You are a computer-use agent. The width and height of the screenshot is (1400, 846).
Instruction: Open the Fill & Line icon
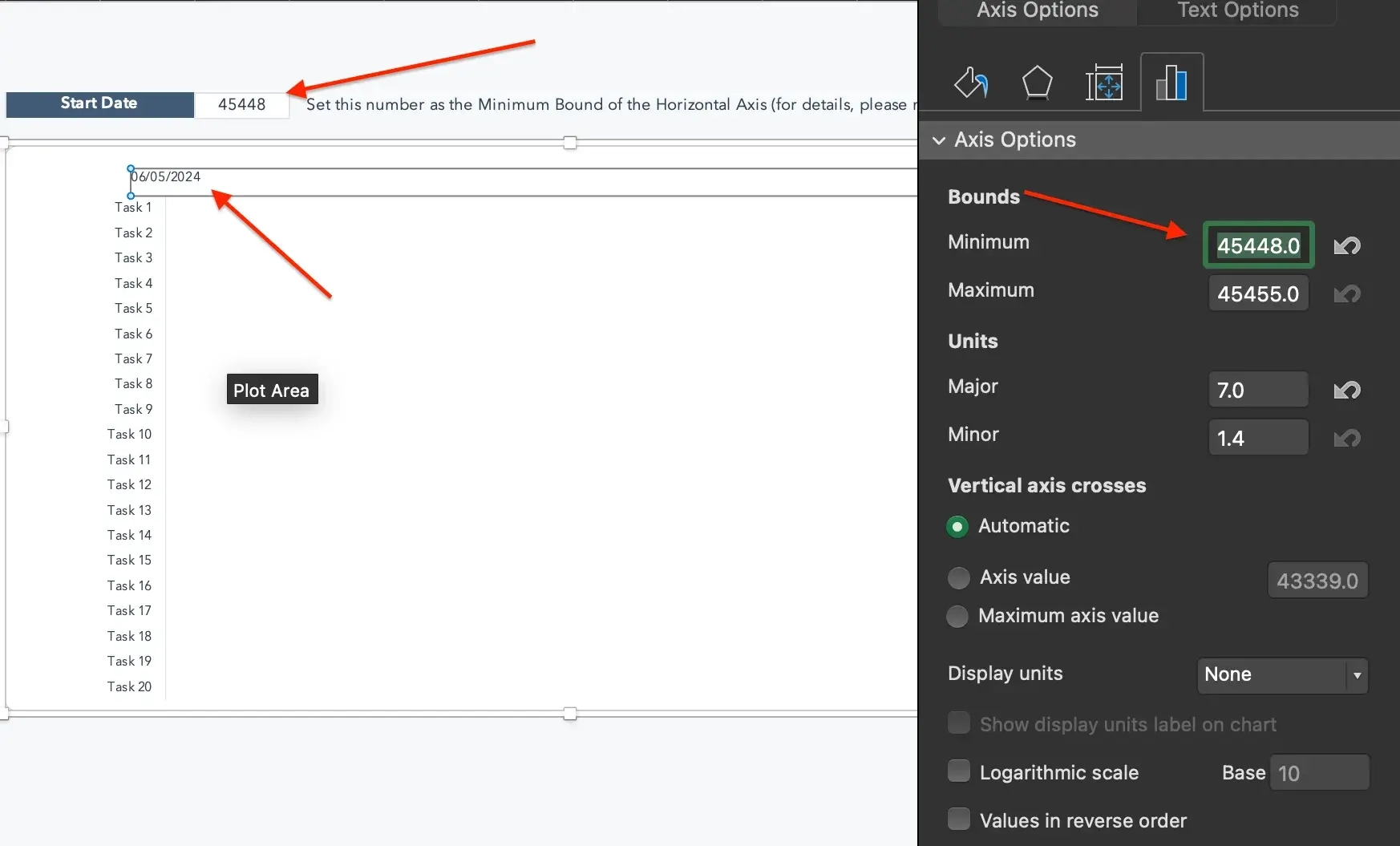click(x=972, y=83)
